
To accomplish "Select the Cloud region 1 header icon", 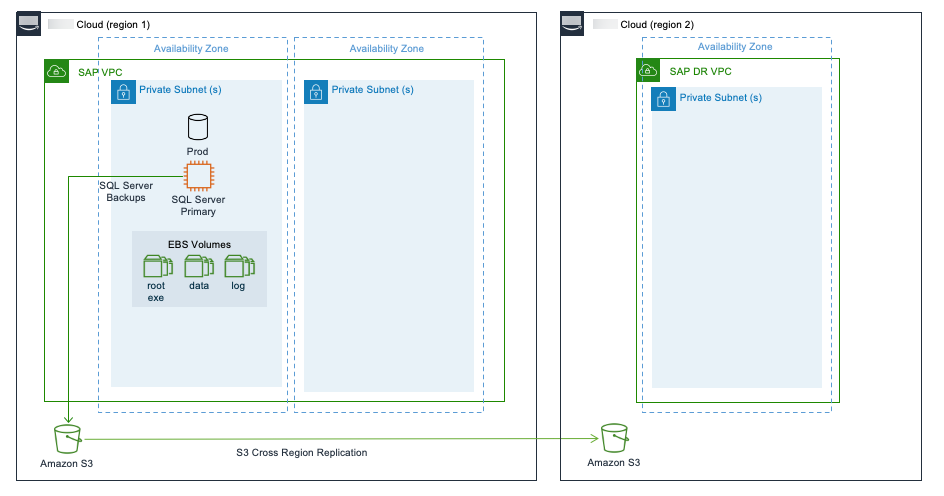I will [29, 23].
